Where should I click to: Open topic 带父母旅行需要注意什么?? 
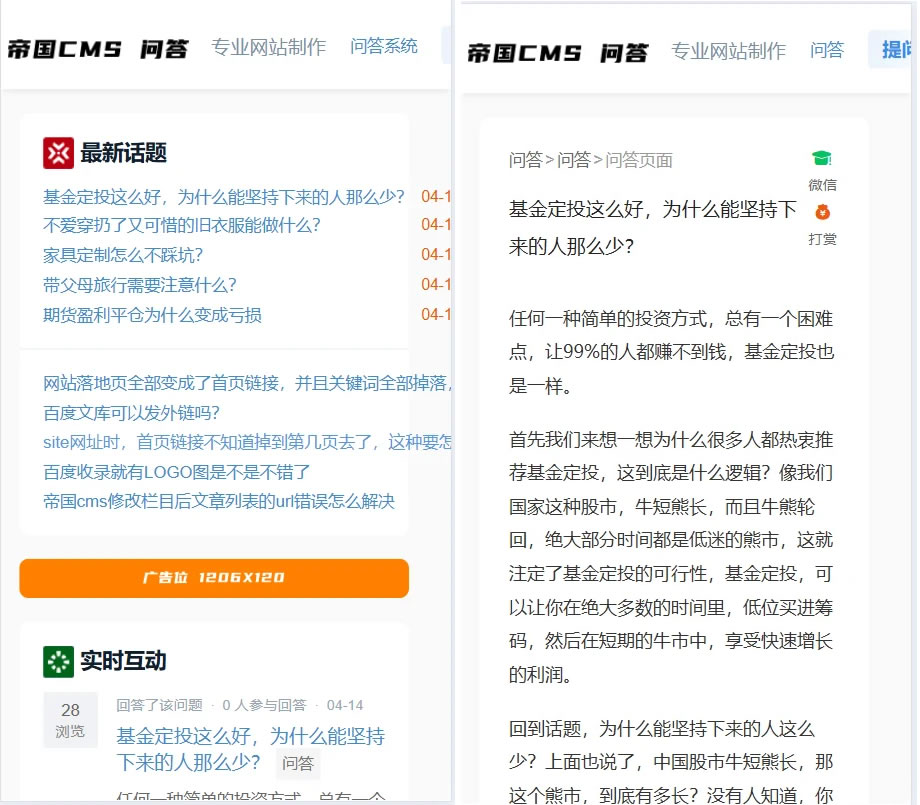point(140,285)
